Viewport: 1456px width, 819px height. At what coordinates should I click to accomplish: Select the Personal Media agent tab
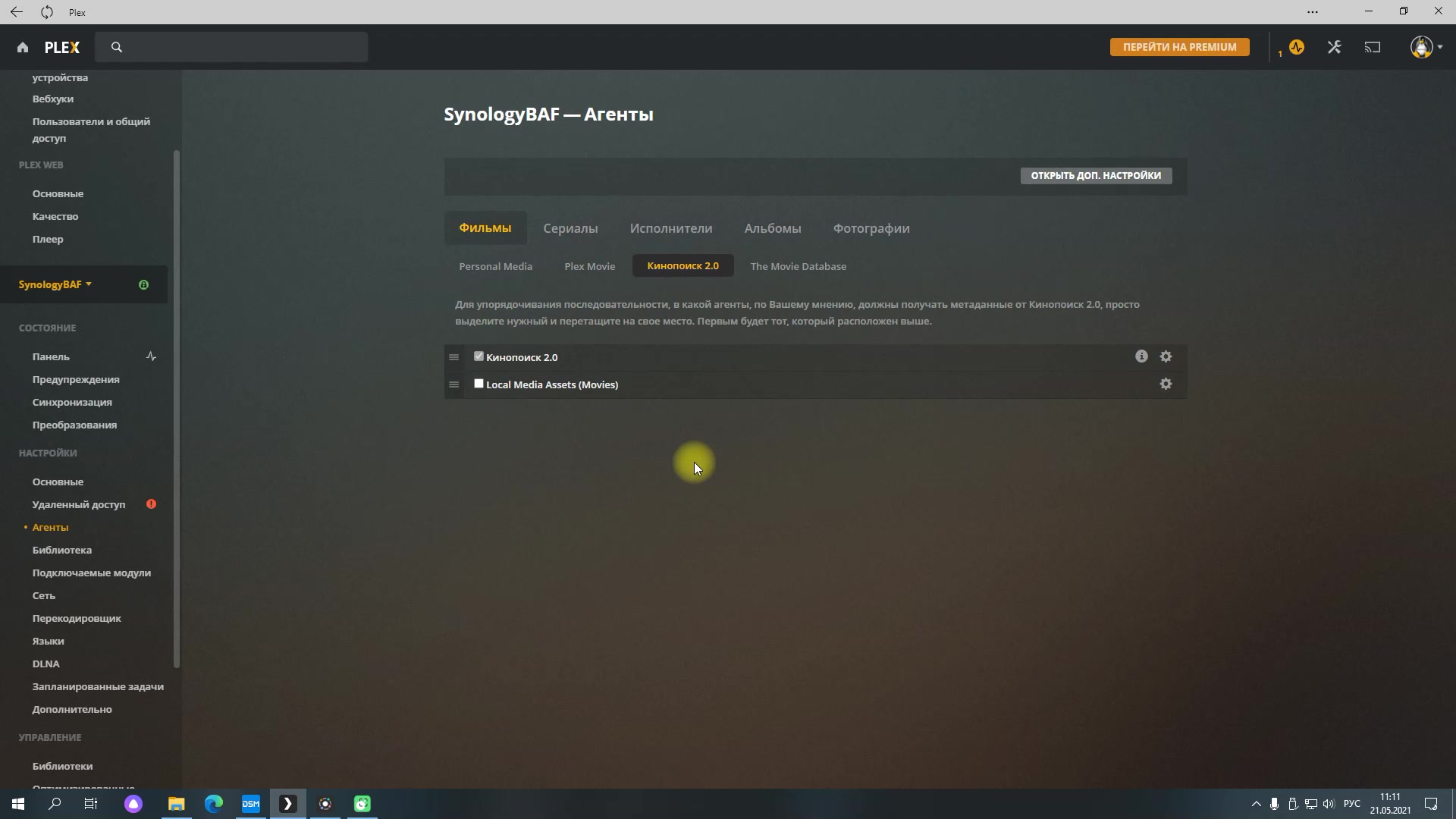496,266
